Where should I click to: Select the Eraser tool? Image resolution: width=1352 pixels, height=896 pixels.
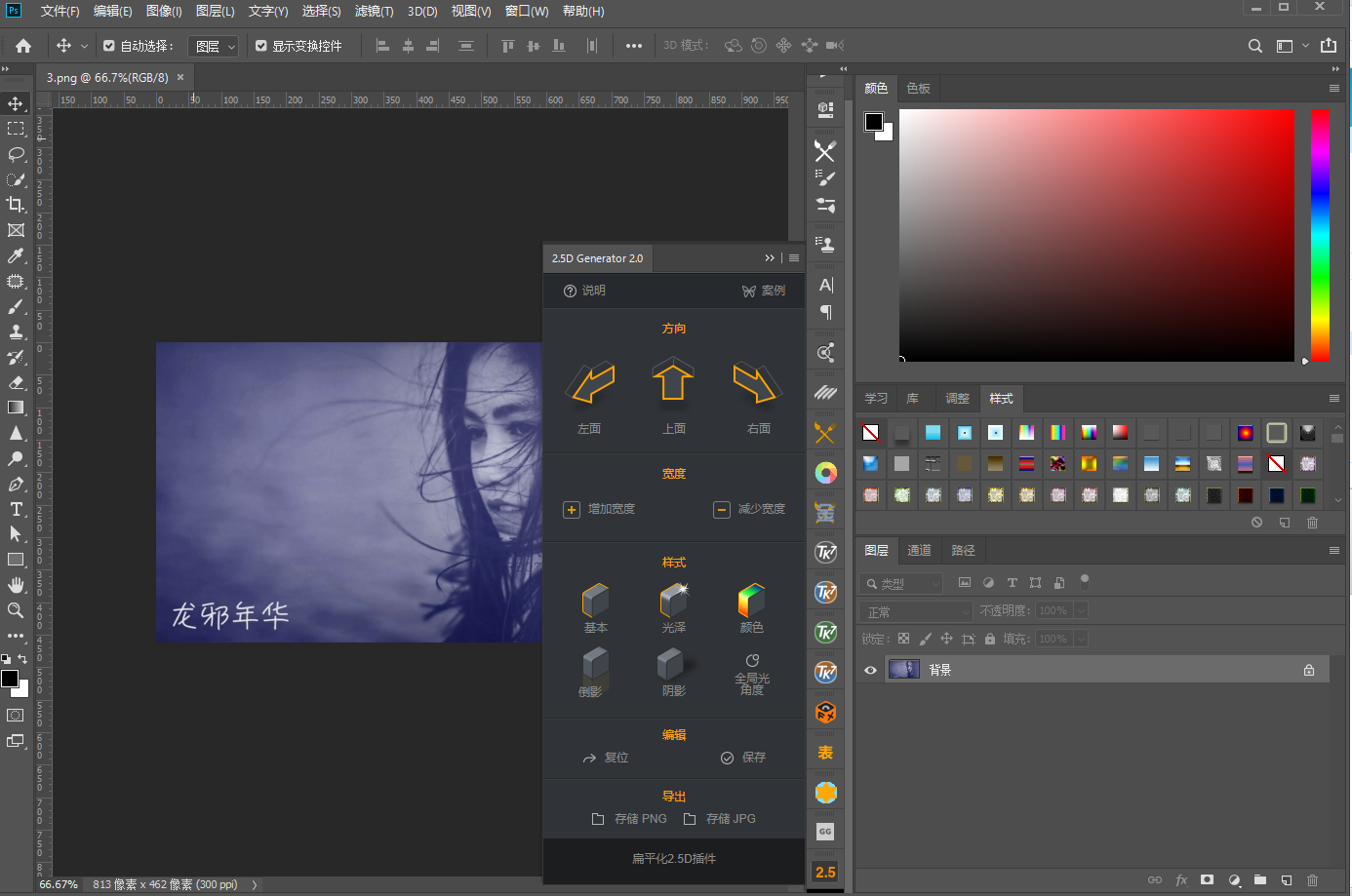point(16,382)
